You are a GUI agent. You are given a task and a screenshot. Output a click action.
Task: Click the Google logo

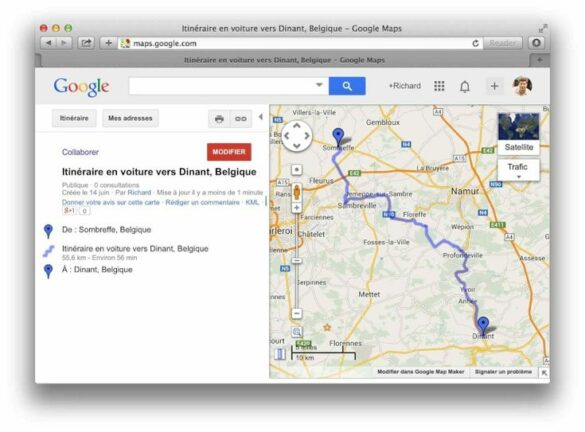coord(81,87)
